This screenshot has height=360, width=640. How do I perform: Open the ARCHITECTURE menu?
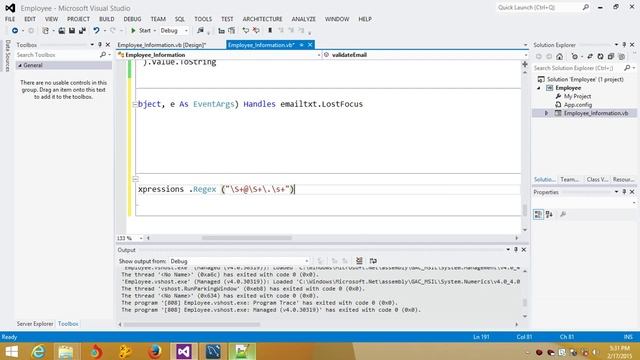(262, 19)
